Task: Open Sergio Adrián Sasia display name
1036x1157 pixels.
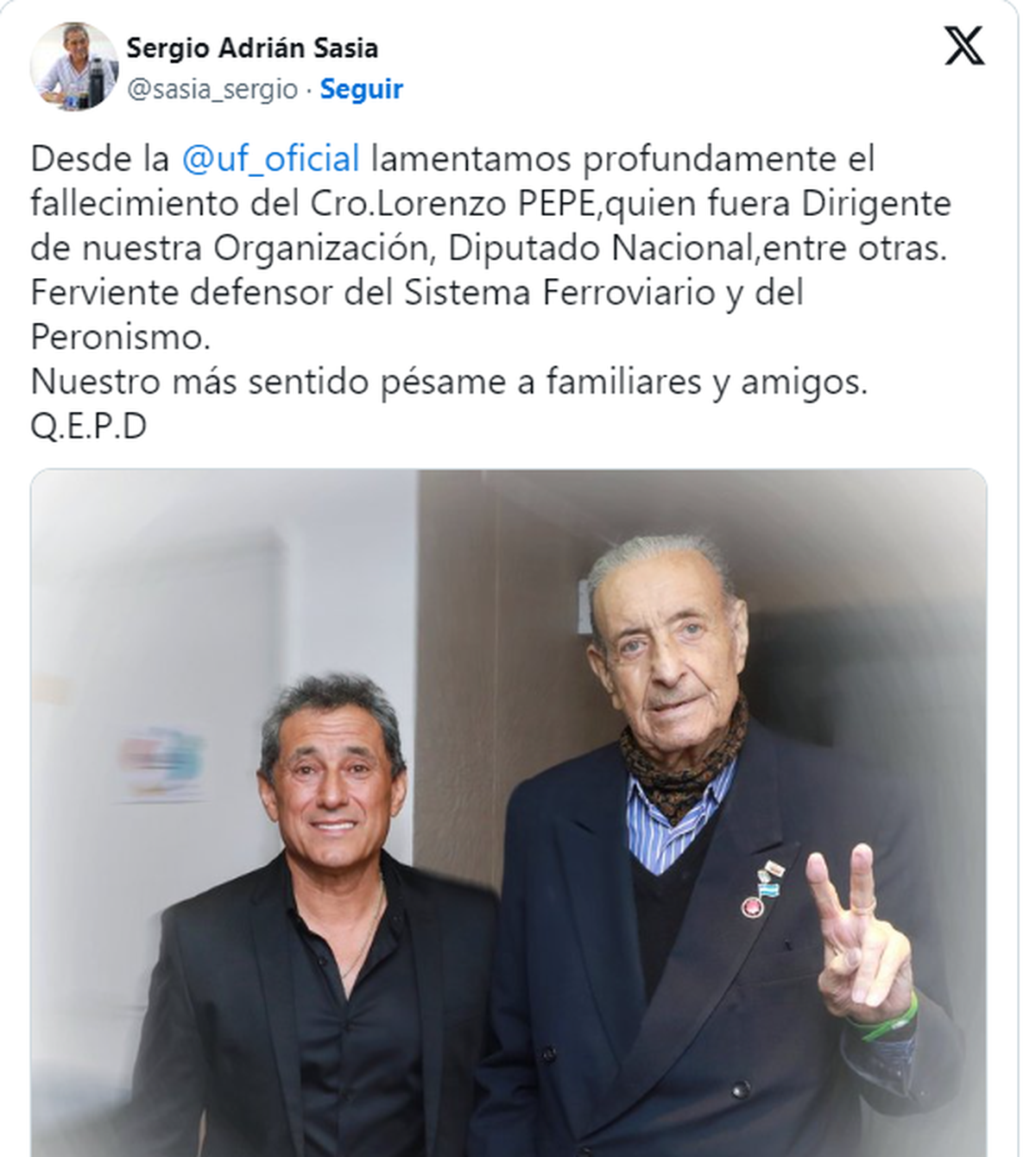Action: (x=252, y=47)
